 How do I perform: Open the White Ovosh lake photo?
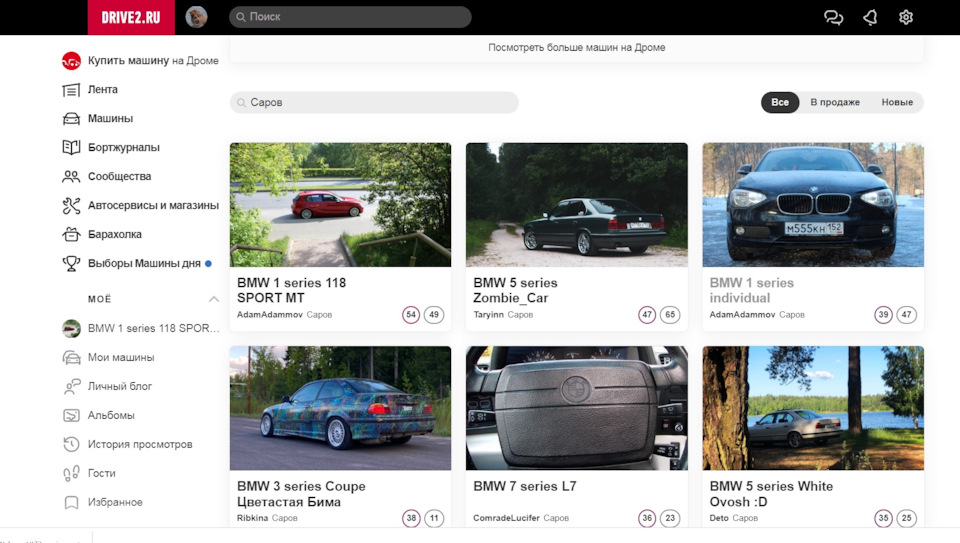[x=813, y=408]
